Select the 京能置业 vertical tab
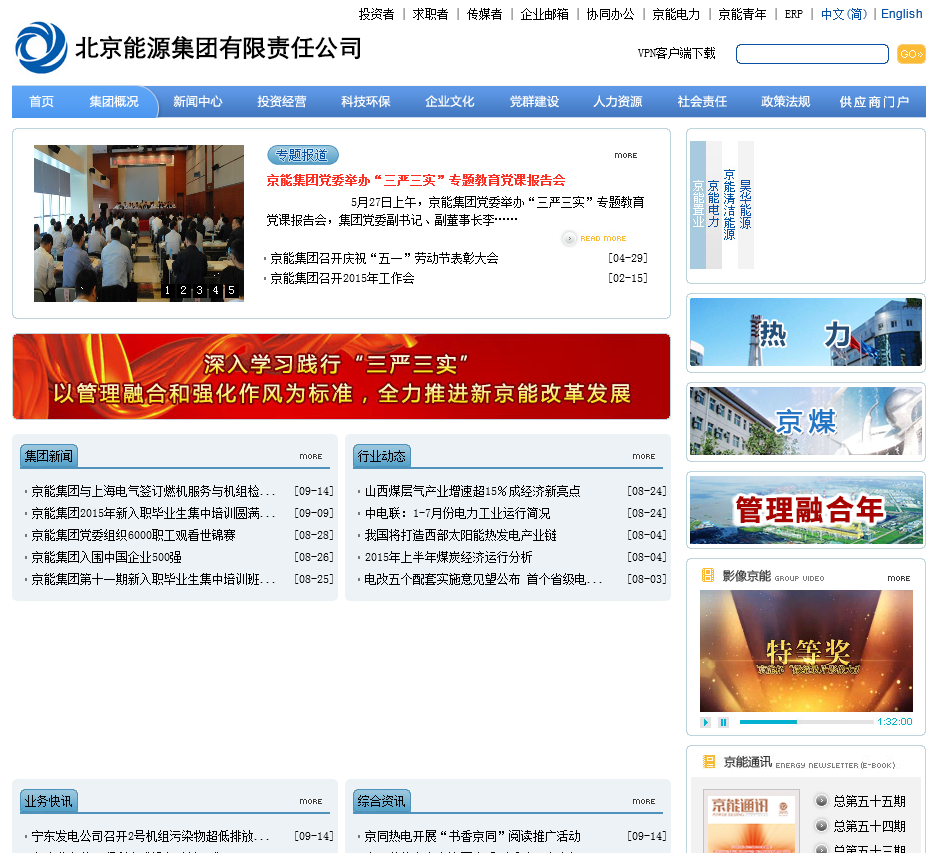 pyautogui.click(x=698, y=205)
